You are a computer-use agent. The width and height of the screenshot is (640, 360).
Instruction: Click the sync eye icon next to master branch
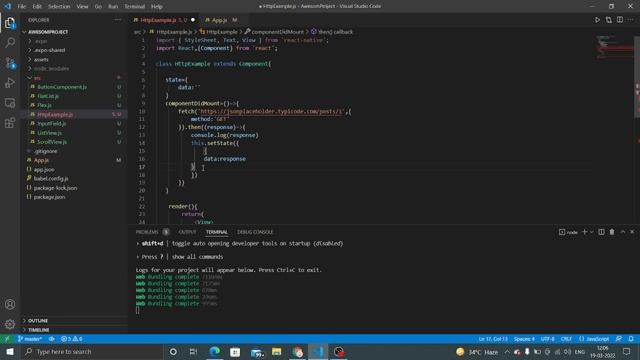click(51, 339)
